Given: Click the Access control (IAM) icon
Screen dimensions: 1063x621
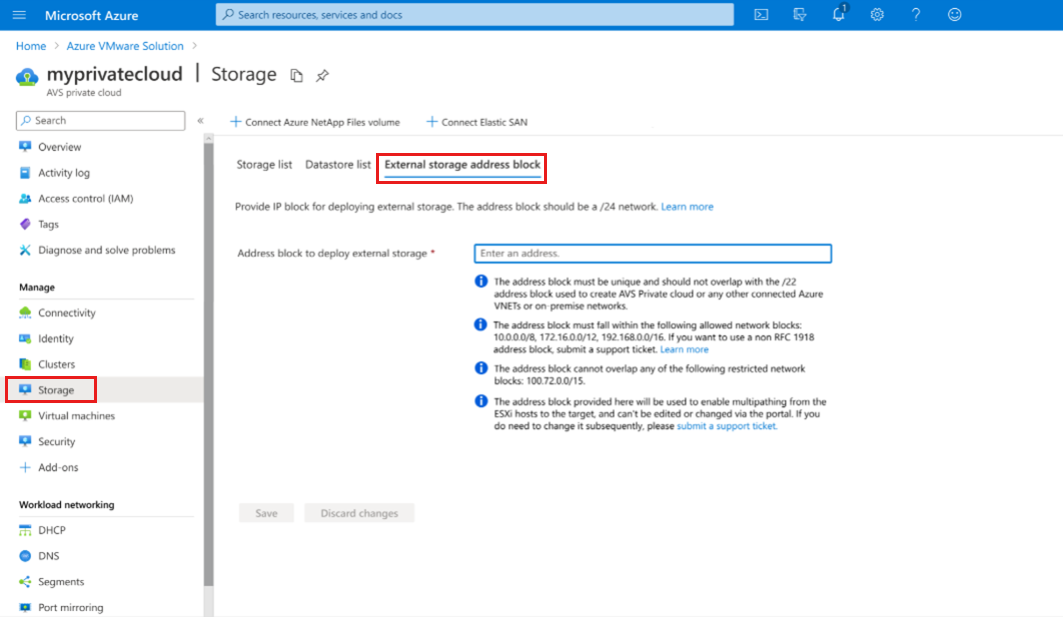Looking at the screenshot, I should (x=25, y=199).
